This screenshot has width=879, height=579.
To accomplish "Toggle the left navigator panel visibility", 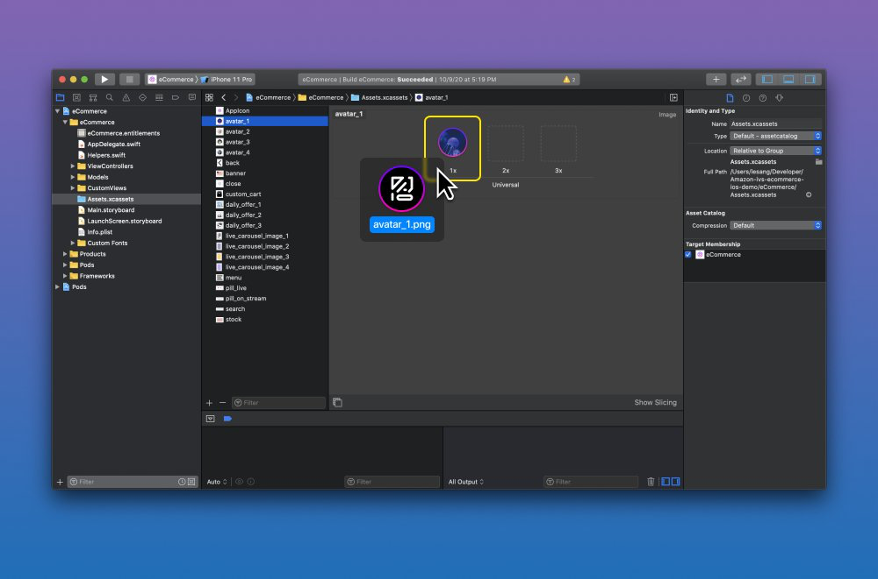I will pos(767,79).
